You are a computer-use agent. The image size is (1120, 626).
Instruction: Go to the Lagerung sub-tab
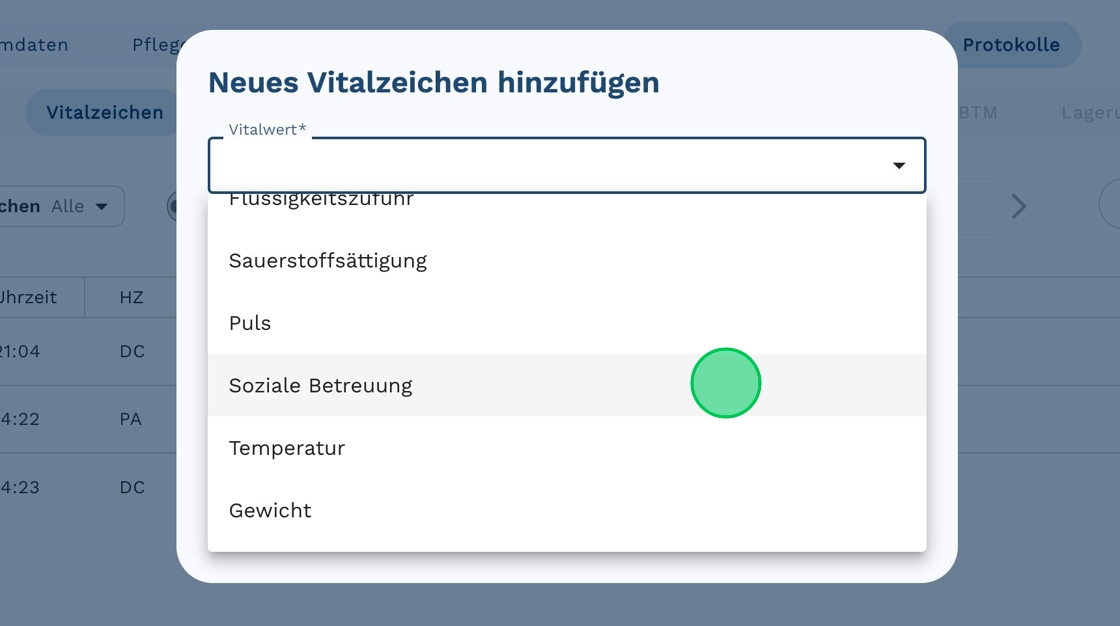(x=1089, y=112)
